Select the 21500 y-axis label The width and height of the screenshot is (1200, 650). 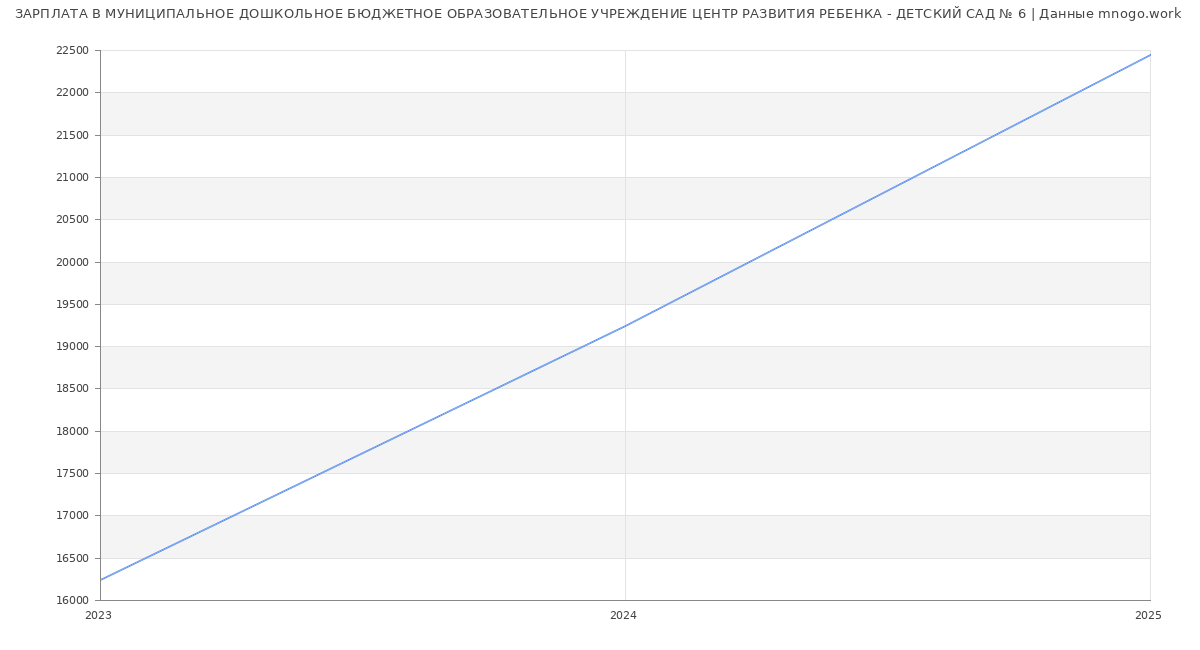coord(73,135)
